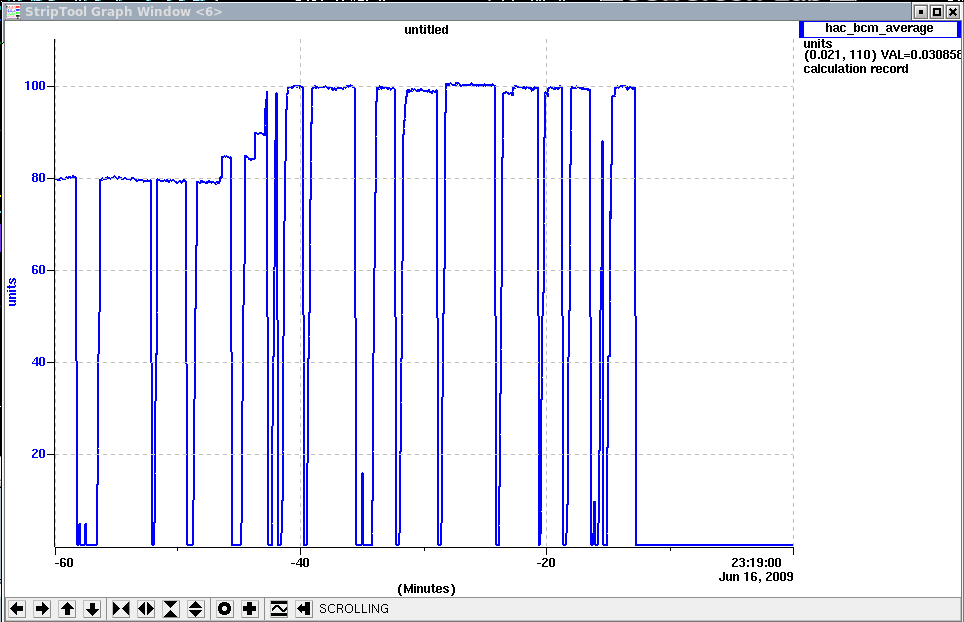The width and height of the screenshot is (964, 622).
Task: Maximize the StripTool Graph Window
Action: (937, 12)
